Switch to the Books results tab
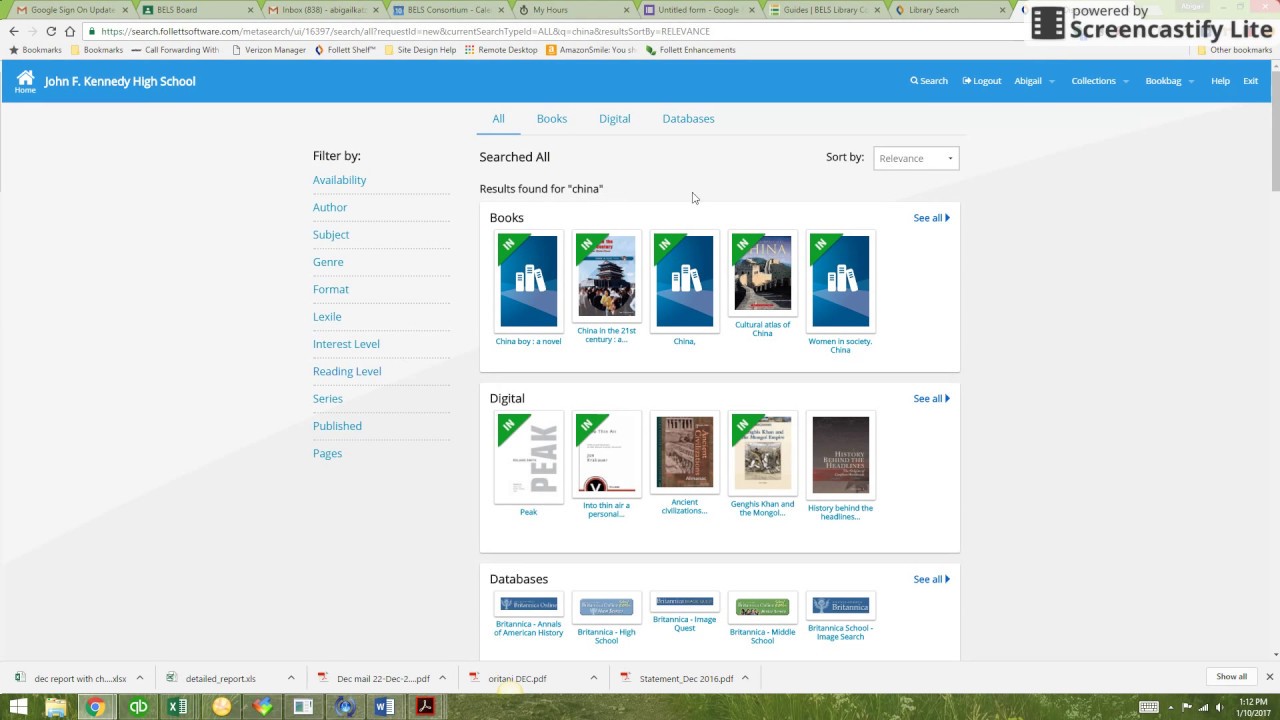 pyautogui.click(x=552, y=118)
